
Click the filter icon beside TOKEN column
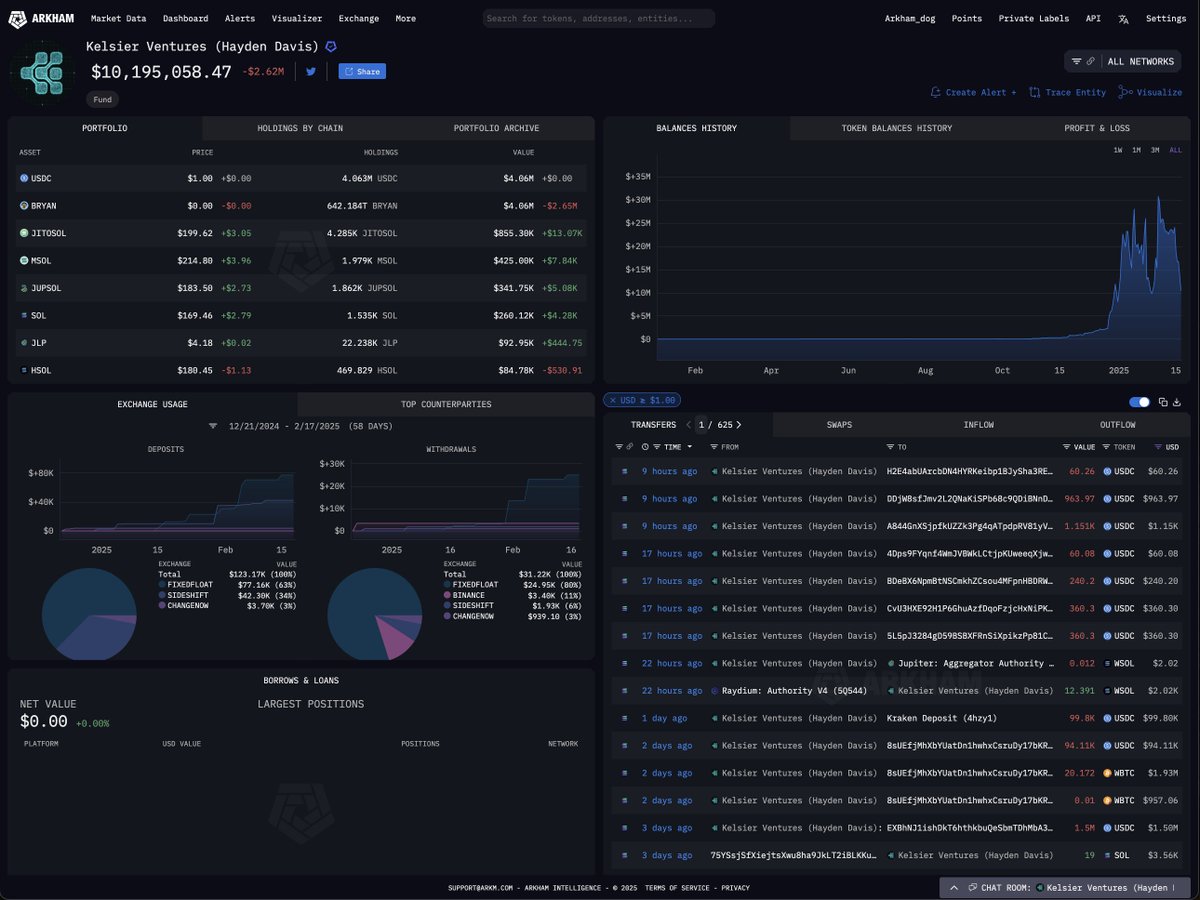click(x=1107, y=447)
